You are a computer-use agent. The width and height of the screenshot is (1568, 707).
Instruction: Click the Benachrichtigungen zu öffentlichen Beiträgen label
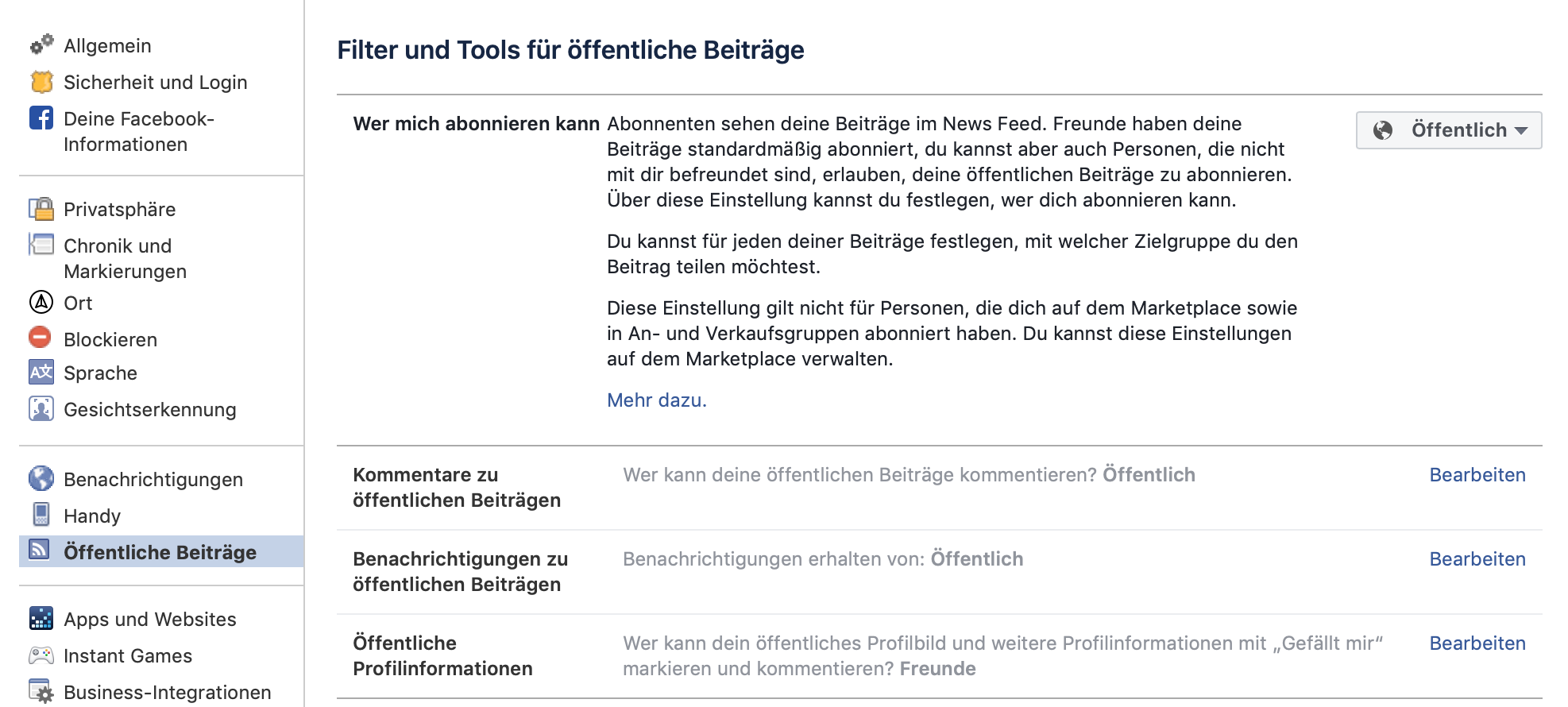(461, 572)
